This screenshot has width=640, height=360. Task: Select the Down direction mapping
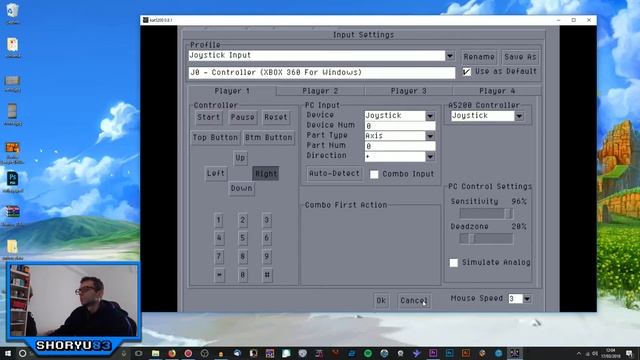[x=242, y=188]
